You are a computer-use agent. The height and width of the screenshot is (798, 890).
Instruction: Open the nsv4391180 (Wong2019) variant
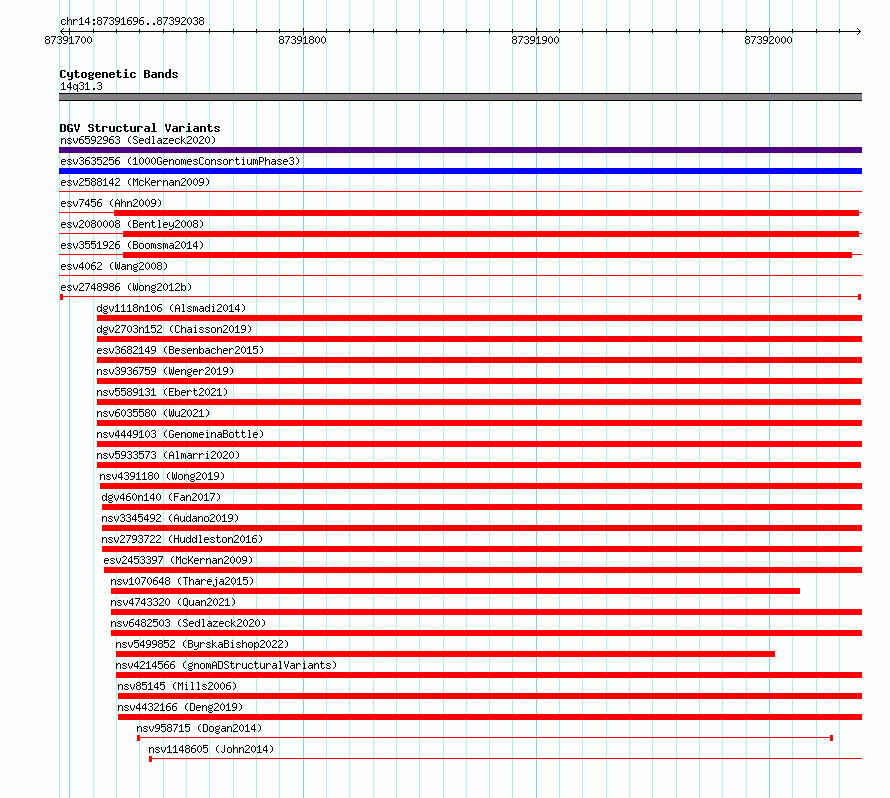pyautogui.click(x=162, y=476)
